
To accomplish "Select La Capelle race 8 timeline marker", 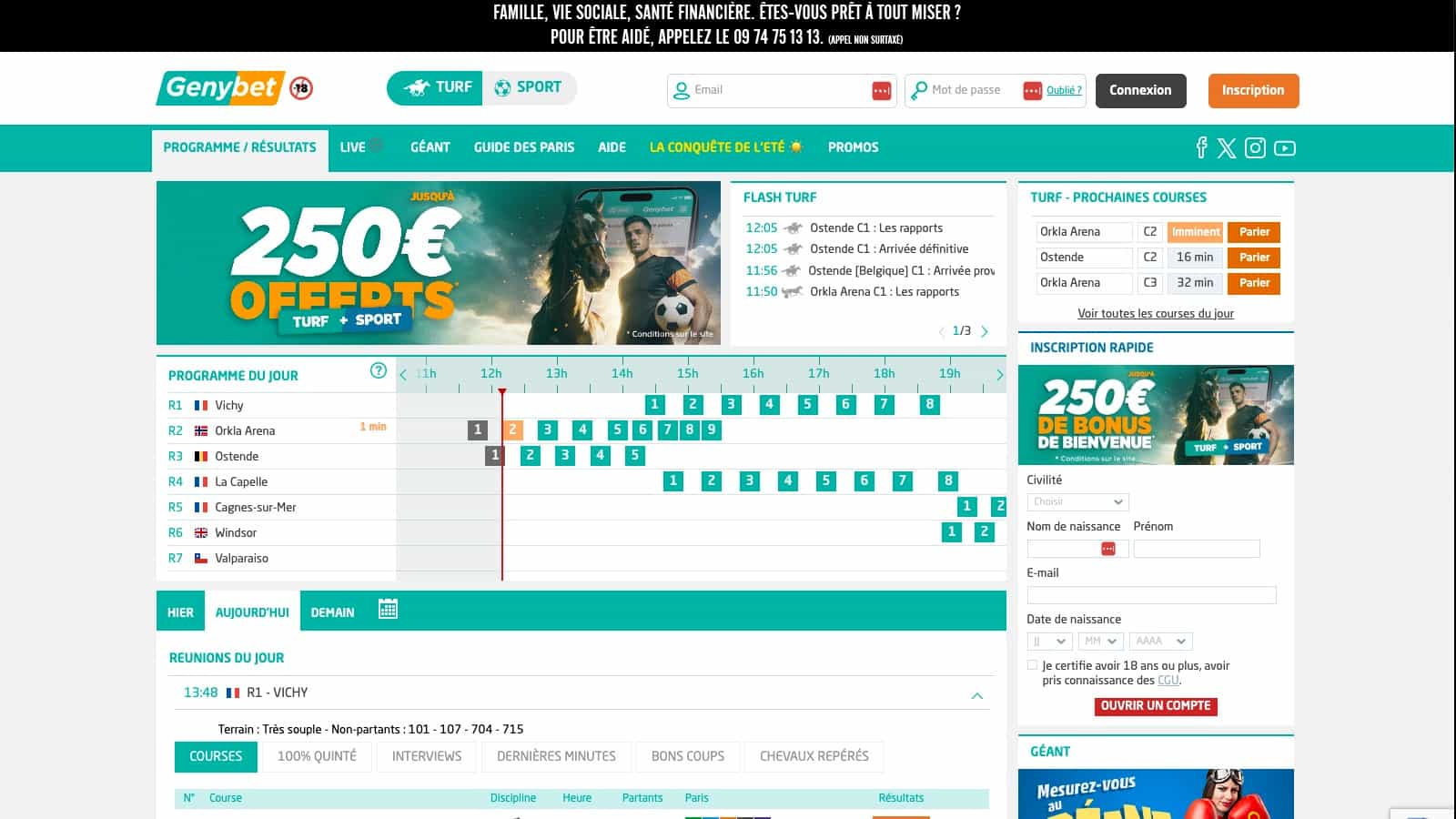I will point(948,480).
